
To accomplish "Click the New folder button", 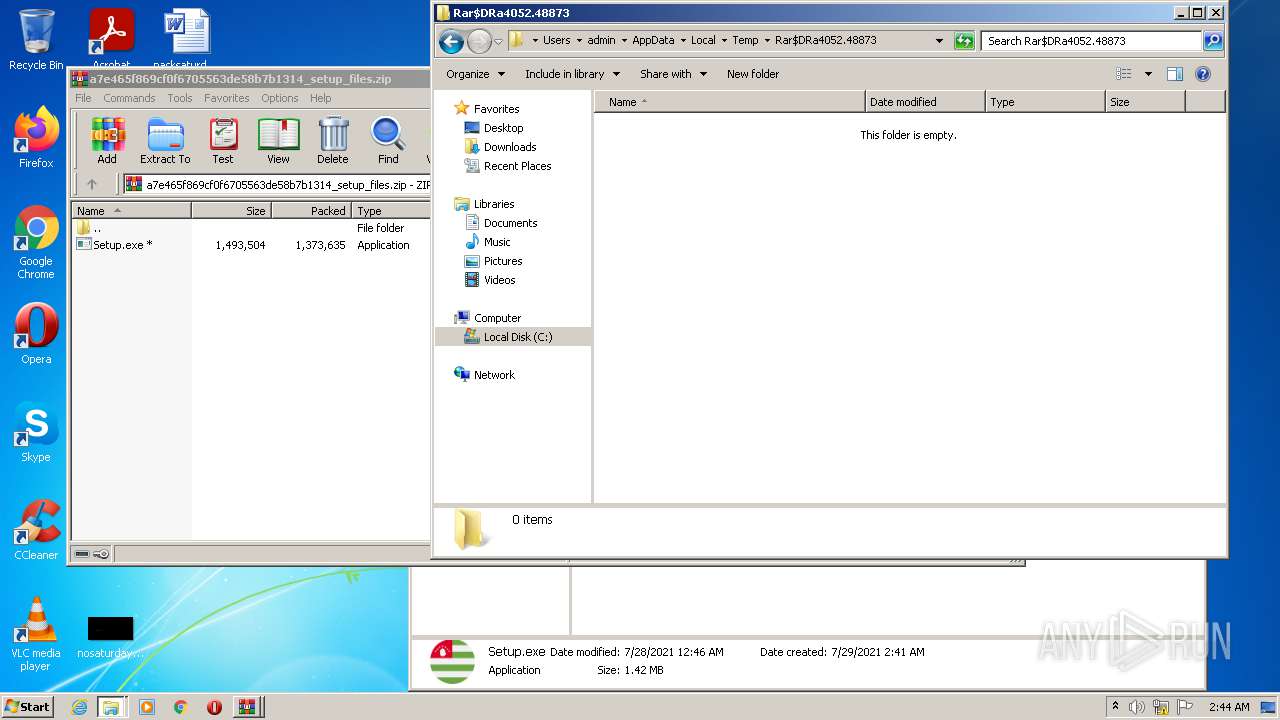I will [x=753, y=74].
